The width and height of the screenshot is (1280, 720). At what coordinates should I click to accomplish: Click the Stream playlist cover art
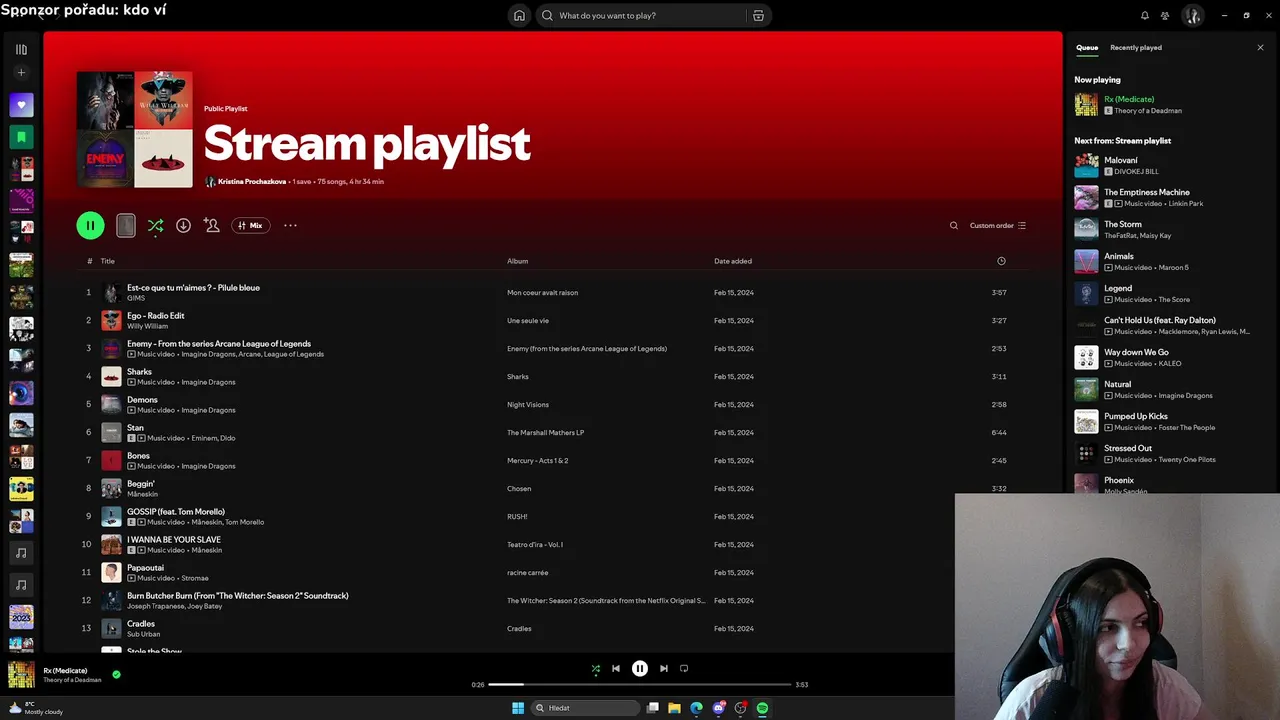[135, 129]
